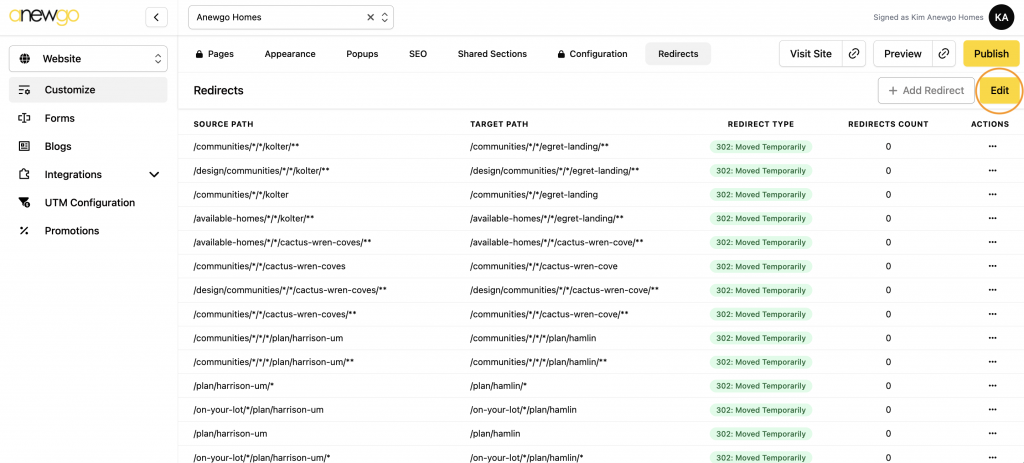Open UTM Configuration in sidebar

point(90,203)
